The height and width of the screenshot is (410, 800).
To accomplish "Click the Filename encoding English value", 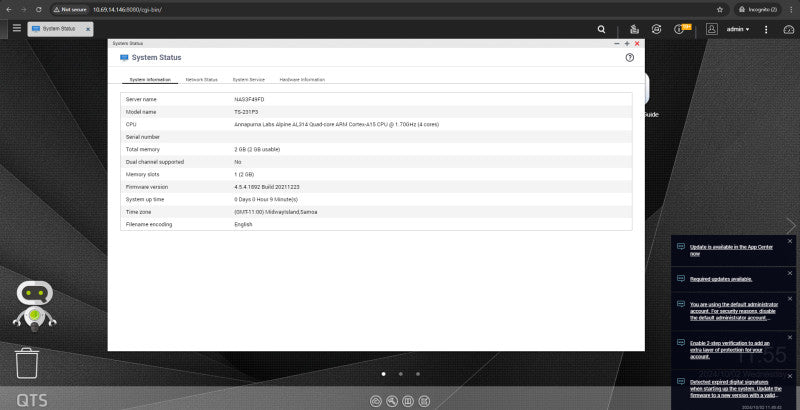I will tap(243, 224).
